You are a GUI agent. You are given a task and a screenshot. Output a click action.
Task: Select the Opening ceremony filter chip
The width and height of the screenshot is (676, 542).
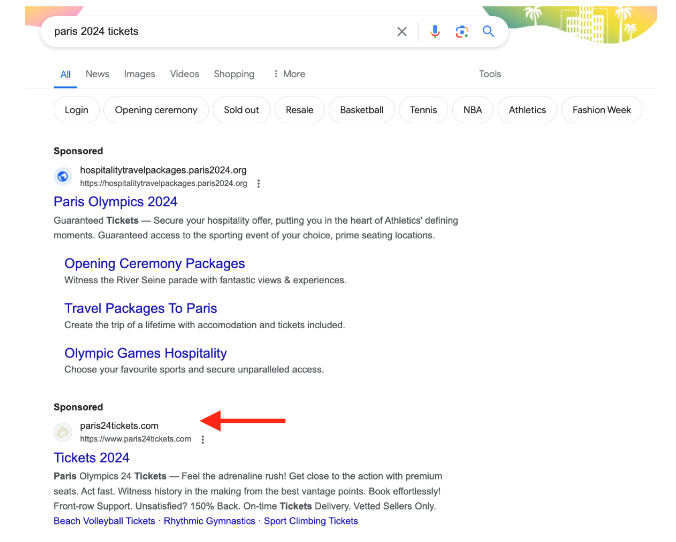(x=156, y=110)
